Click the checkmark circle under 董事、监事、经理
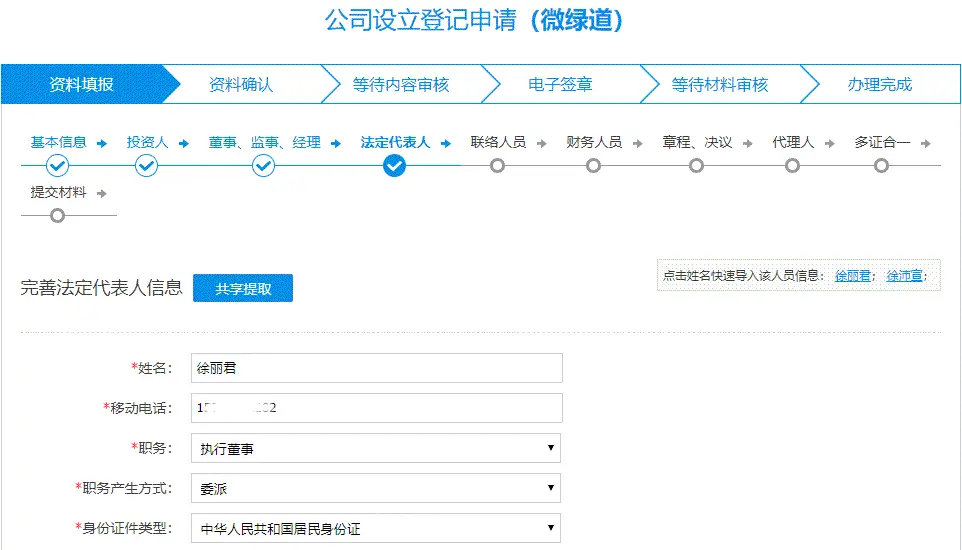Screen dimensions: 962x550 263,166
